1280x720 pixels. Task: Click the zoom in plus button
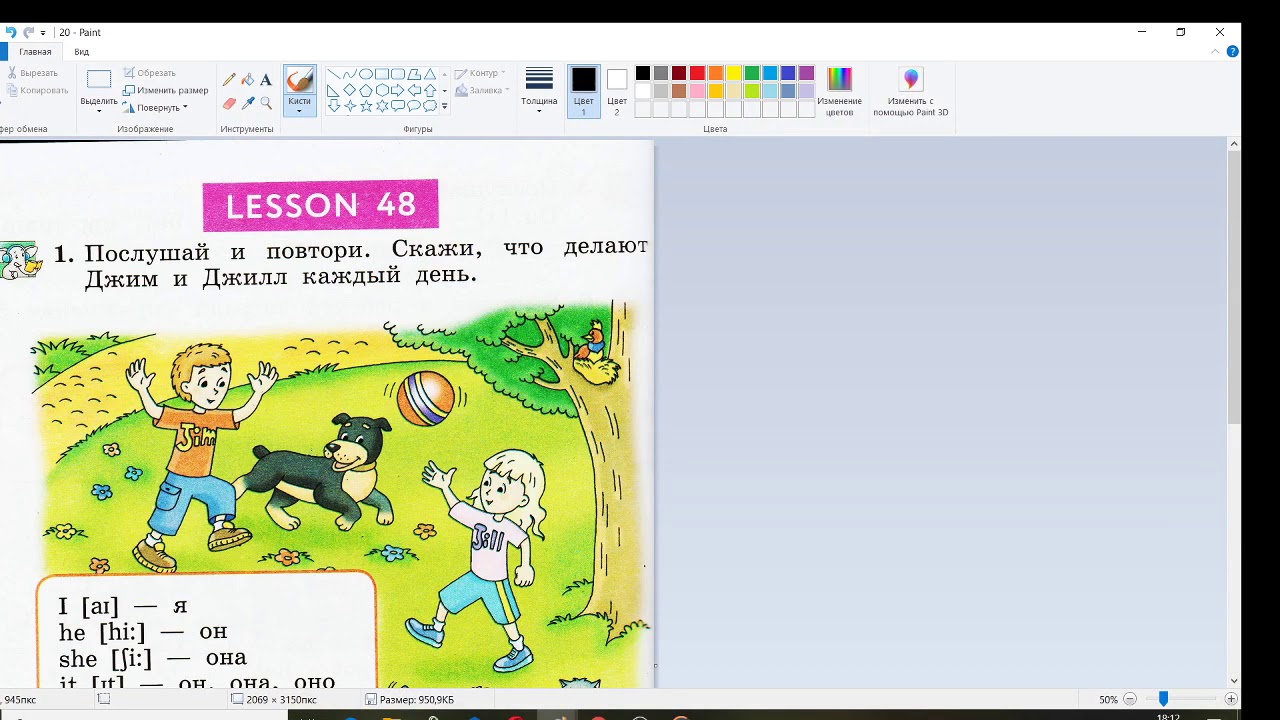[x=1231, y=699]
